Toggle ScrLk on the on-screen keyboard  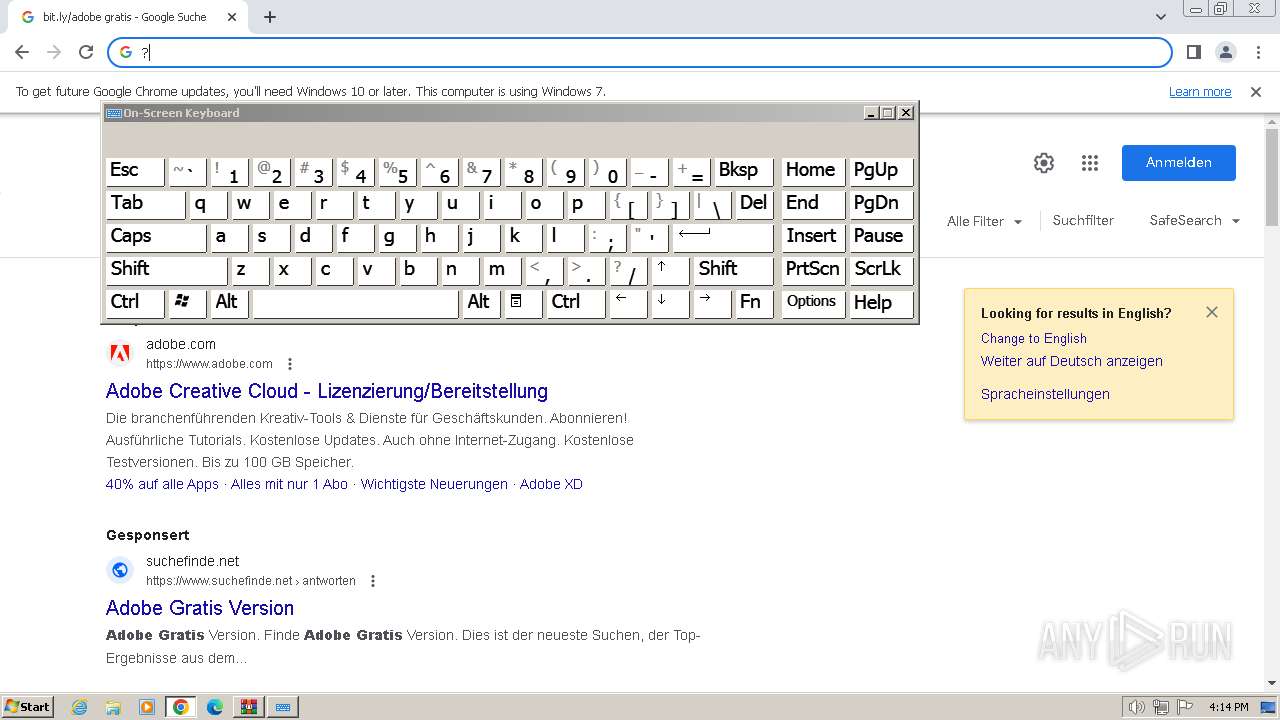point(881,270)
